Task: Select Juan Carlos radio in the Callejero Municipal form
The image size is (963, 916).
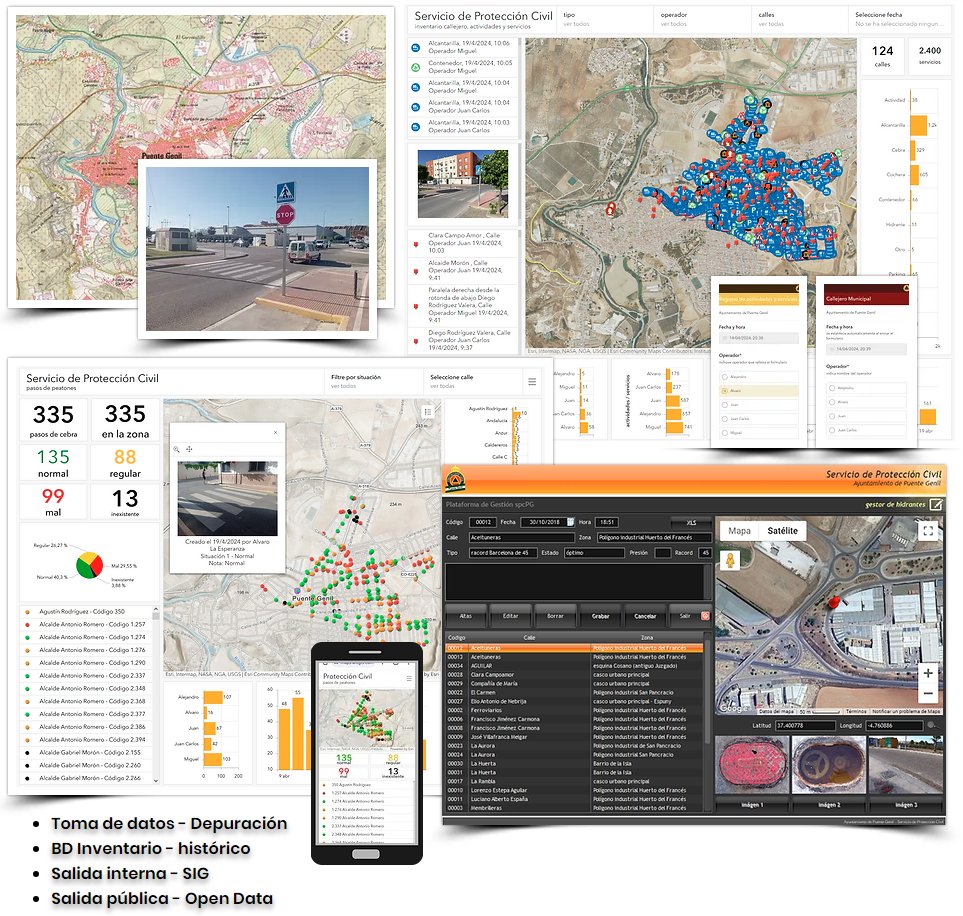Action: click(x=832, y=430)
